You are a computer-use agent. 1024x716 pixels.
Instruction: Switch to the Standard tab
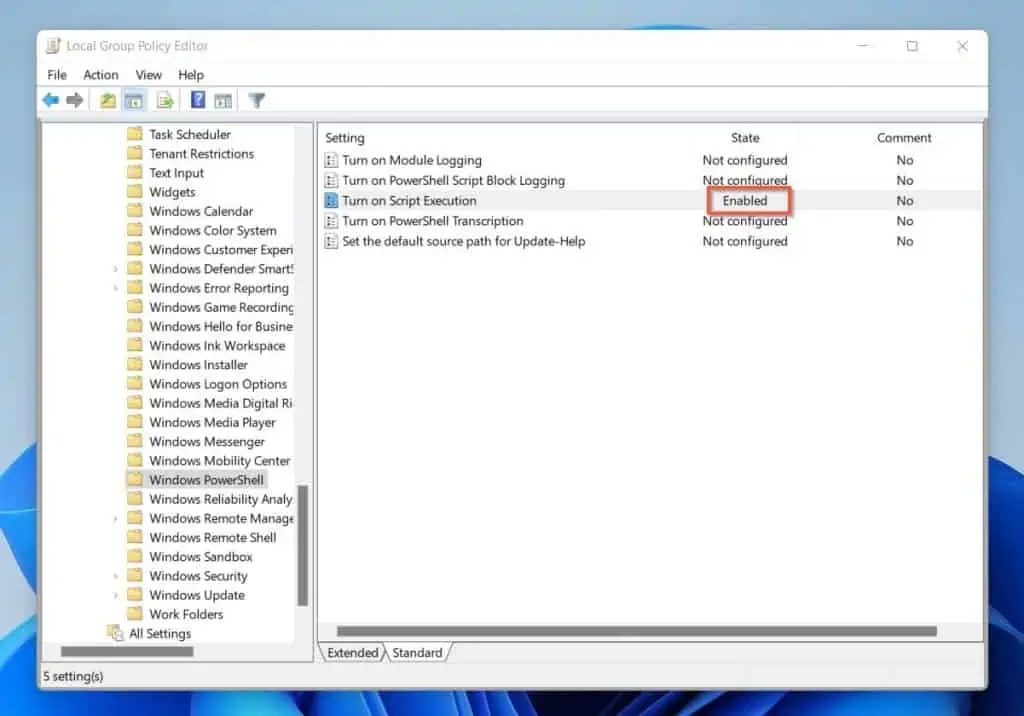(x=417, y=653)
